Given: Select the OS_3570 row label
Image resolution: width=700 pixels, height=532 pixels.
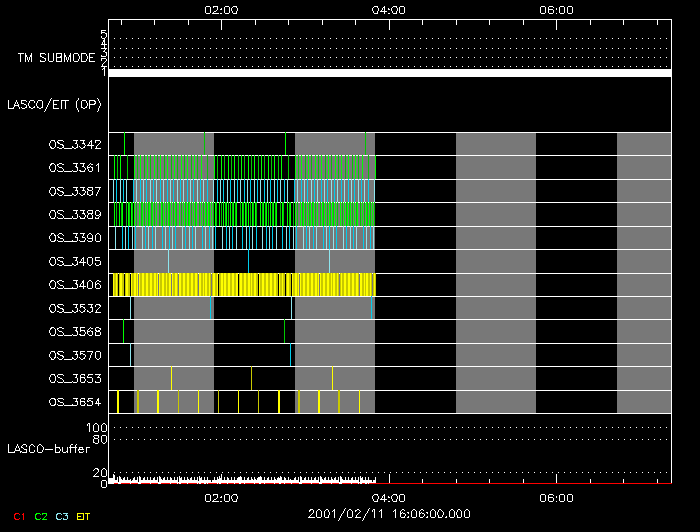Looking at the screenshot, I should pyautogui.click(x=75, y=355).
